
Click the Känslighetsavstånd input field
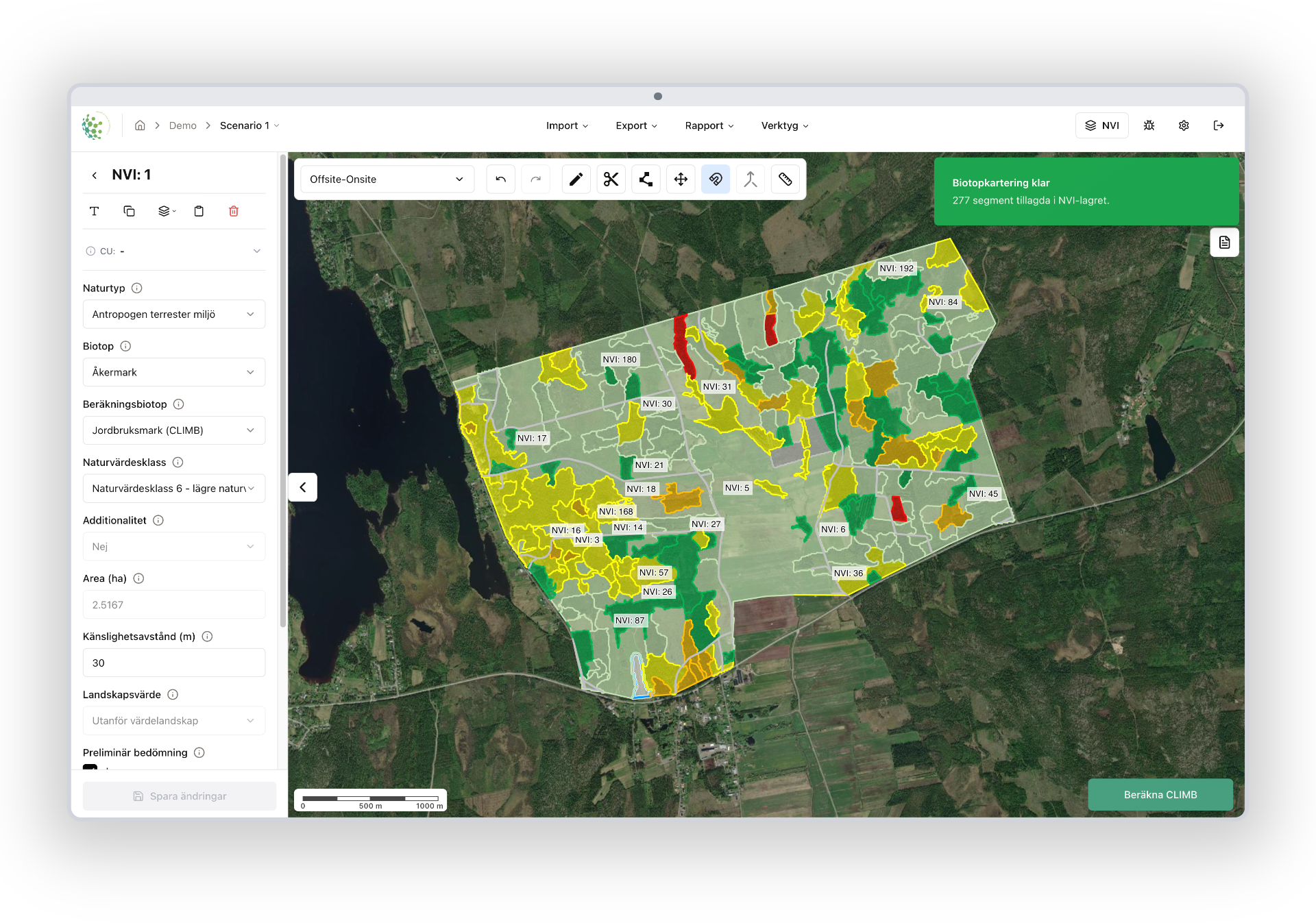click(174, 663)
